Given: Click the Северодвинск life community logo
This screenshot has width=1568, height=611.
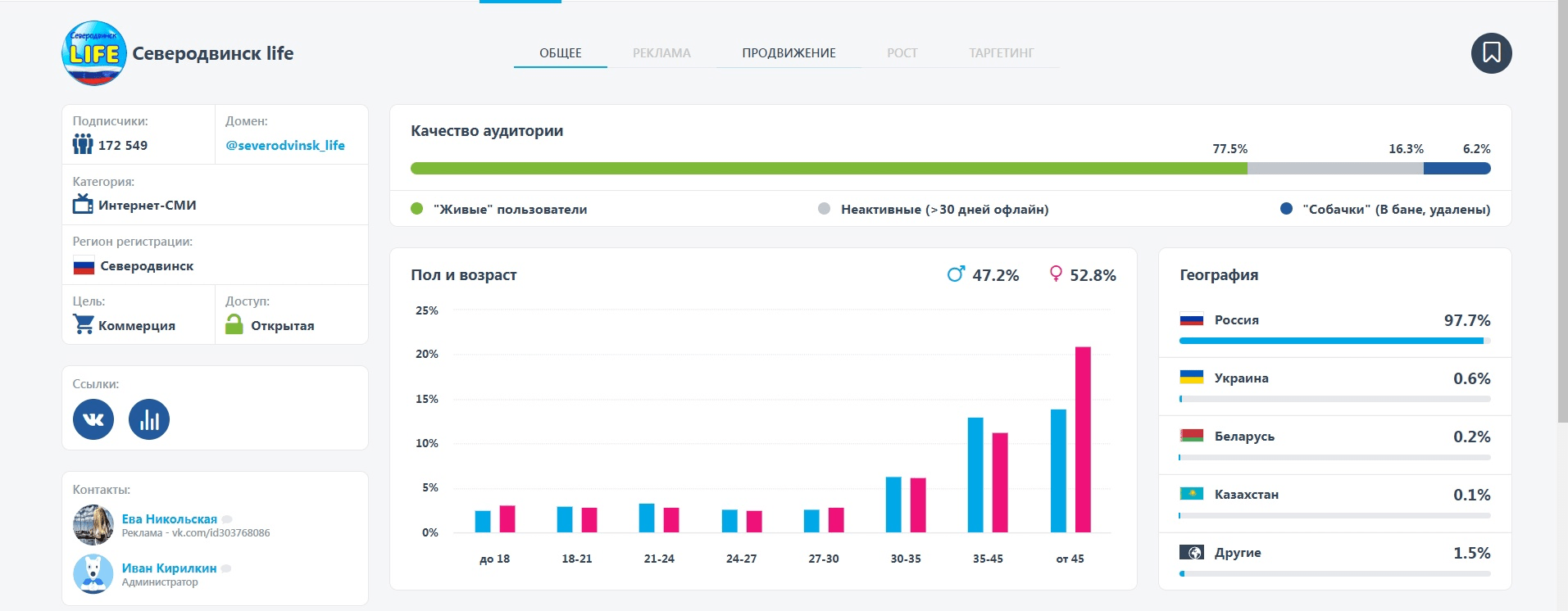Looking at the screenshot, I should click(94, 53).
